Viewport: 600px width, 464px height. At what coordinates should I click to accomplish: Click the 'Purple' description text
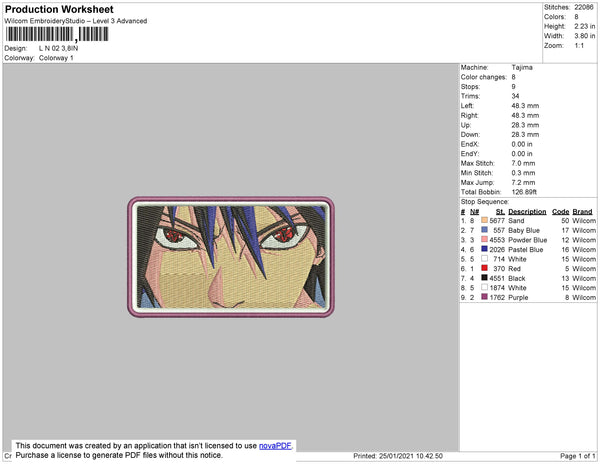518,297
